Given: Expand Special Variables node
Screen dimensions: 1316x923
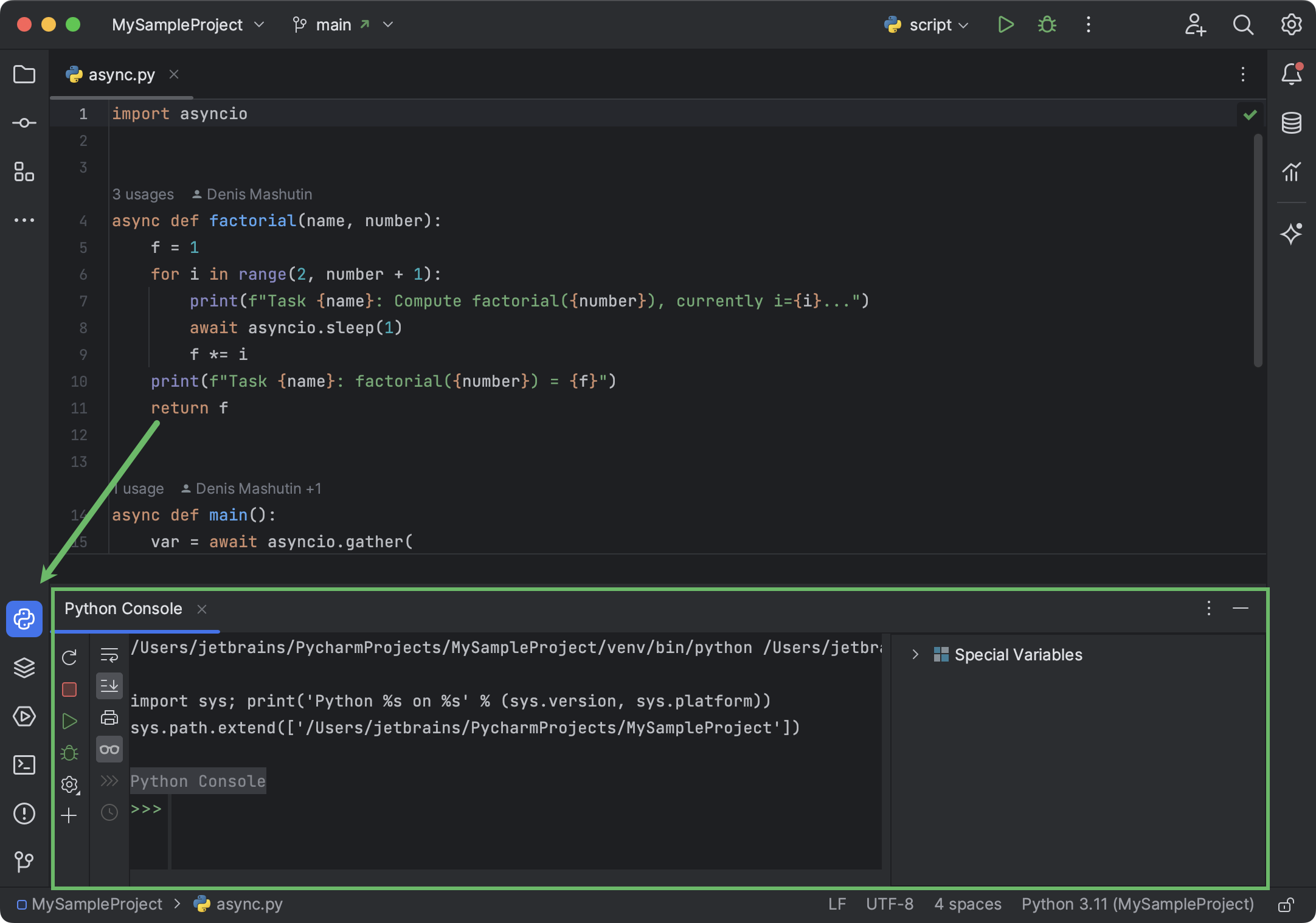Looking at the screenshot, I should 915,655.
